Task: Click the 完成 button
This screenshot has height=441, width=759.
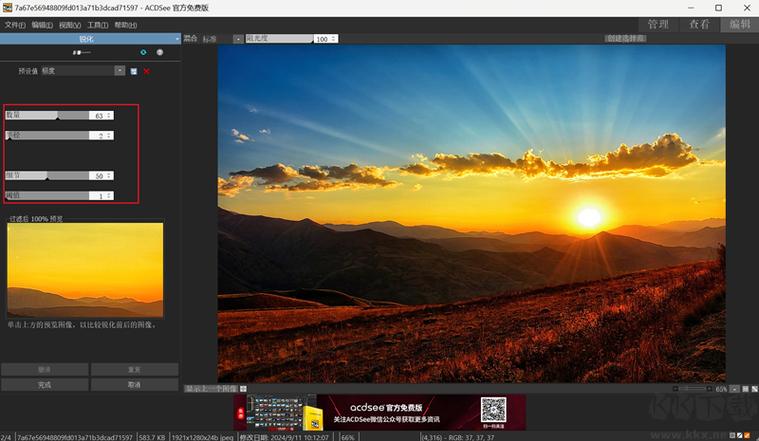Action: tap(45, 385)
